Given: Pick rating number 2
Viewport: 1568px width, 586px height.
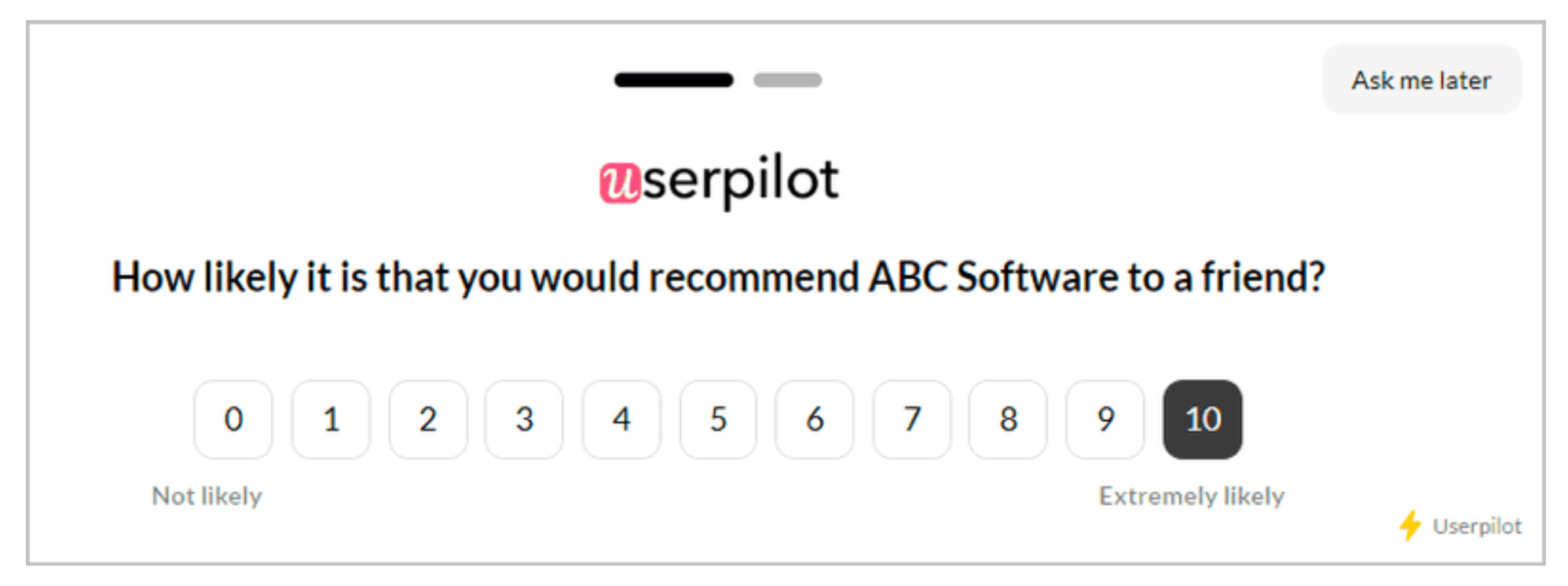Looking at the screenshot, I should 428,419.
